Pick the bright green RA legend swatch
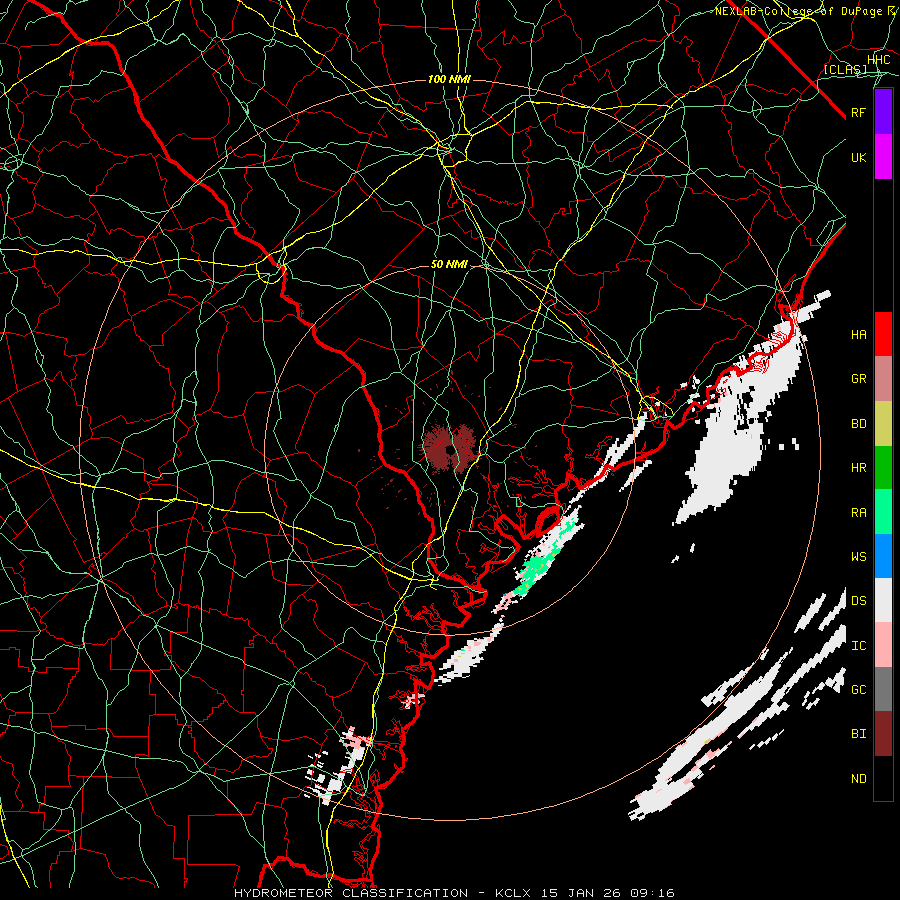This screenshot has width=900, height=900. pos(883,512)
